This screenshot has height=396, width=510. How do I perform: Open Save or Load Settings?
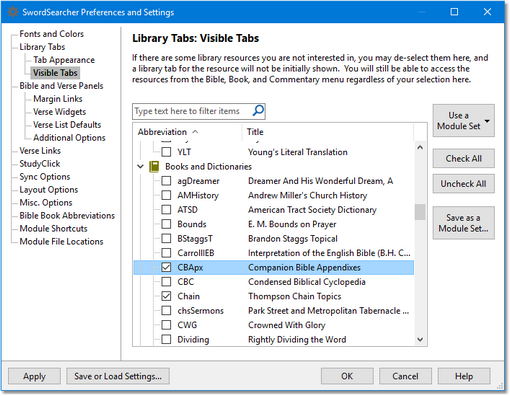coord(118,376)
